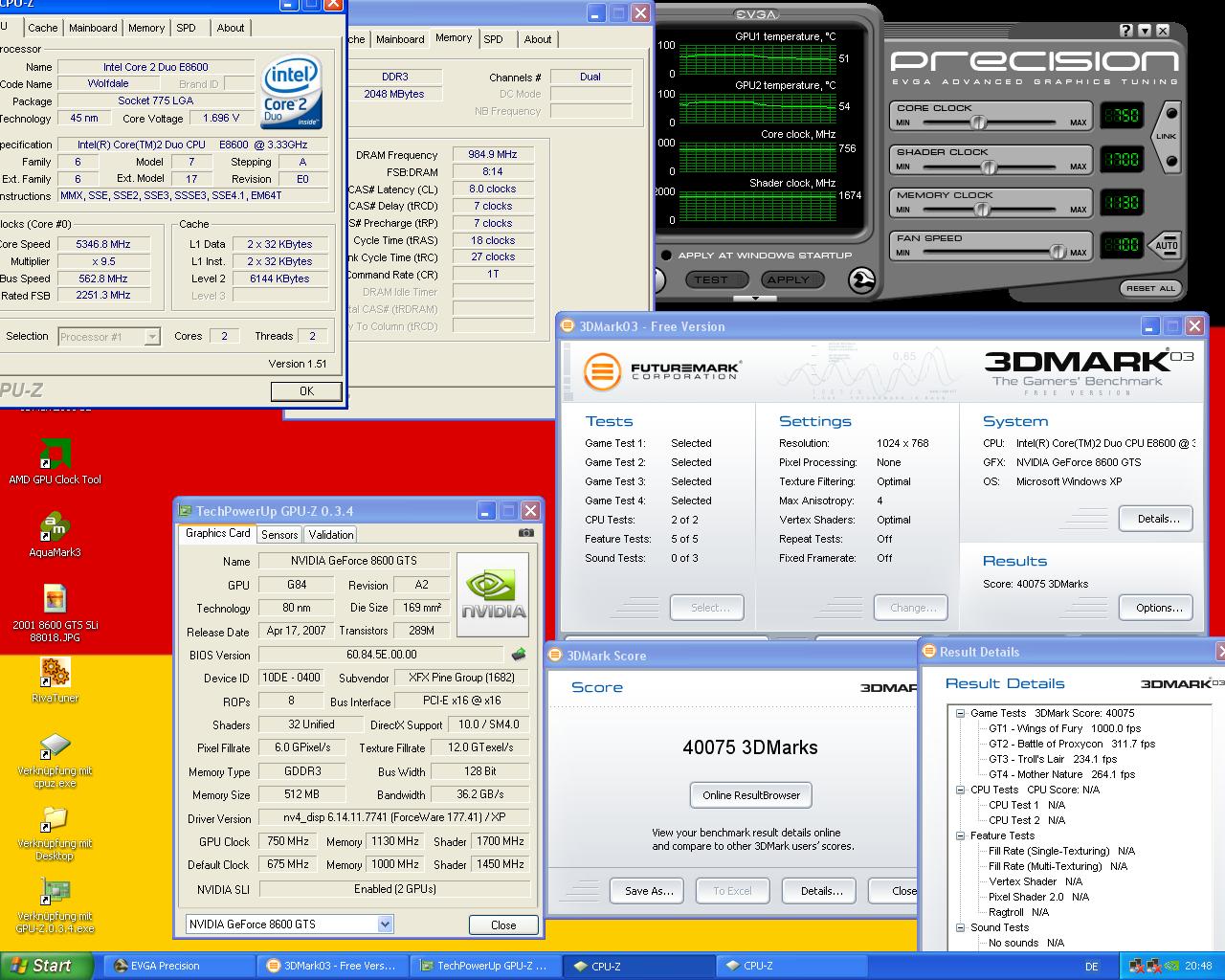Open Verknüpfung mit GPU-Z.0.3.4.exe shortcut

pyautogui.click(x=55, y=905)
